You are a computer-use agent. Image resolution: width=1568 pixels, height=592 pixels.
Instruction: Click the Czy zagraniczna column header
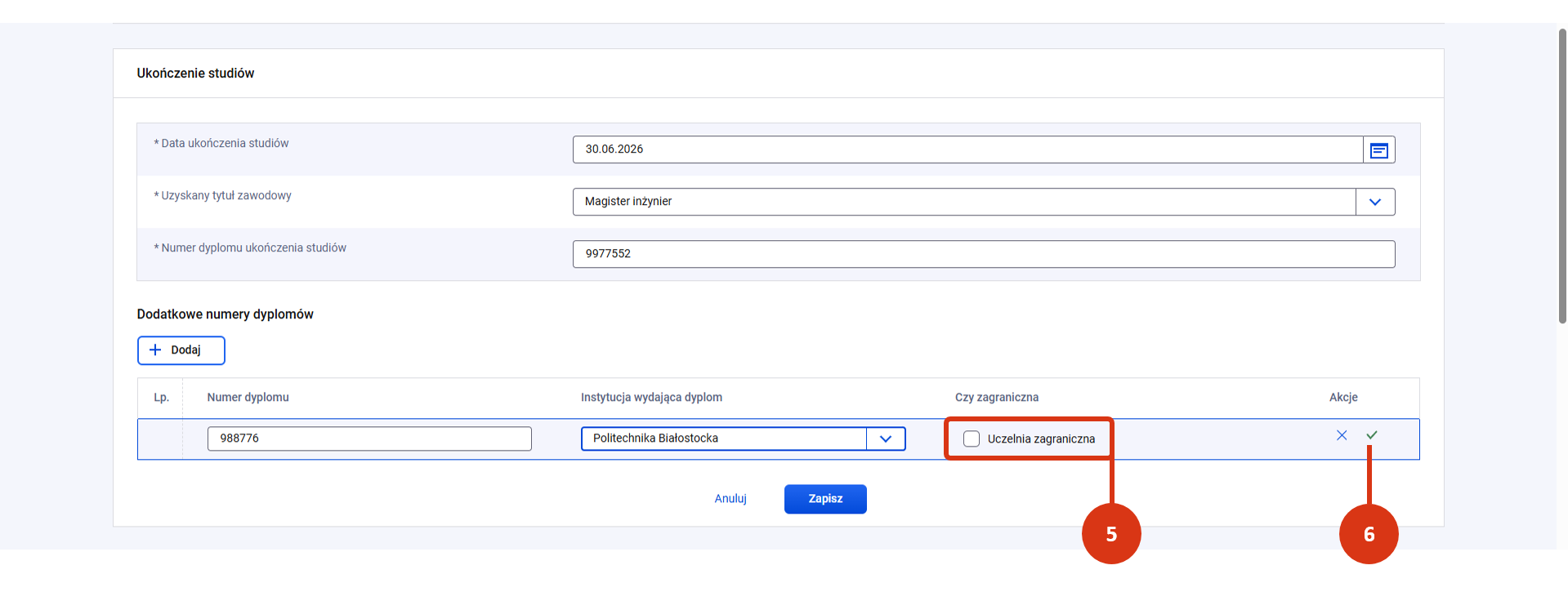[x=997, y=398]
